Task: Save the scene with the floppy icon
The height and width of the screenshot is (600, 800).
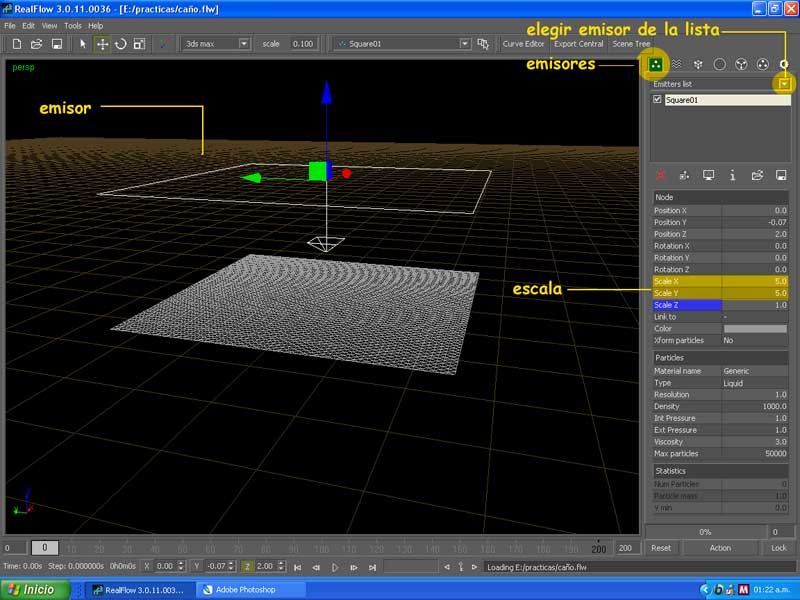Action: (57, 44)
